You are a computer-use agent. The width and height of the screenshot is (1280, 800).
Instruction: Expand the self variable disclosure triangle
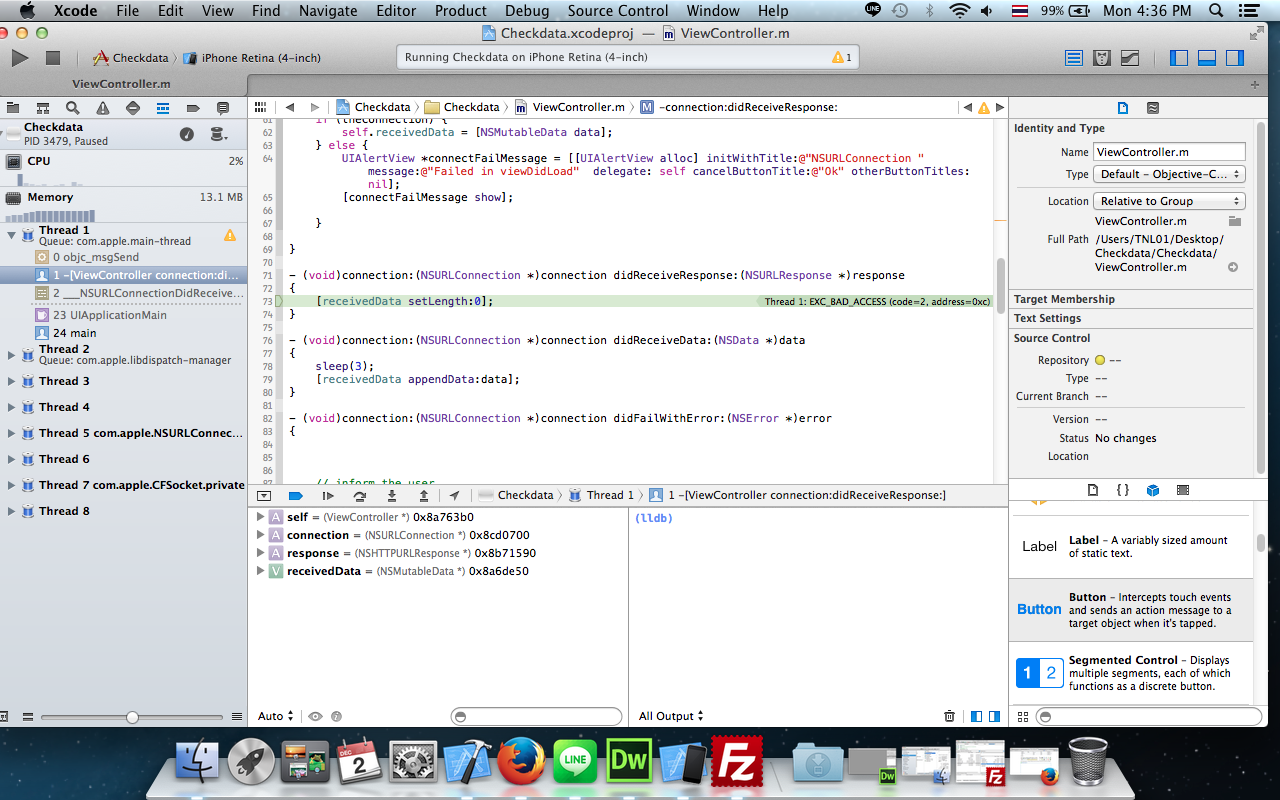261,517
